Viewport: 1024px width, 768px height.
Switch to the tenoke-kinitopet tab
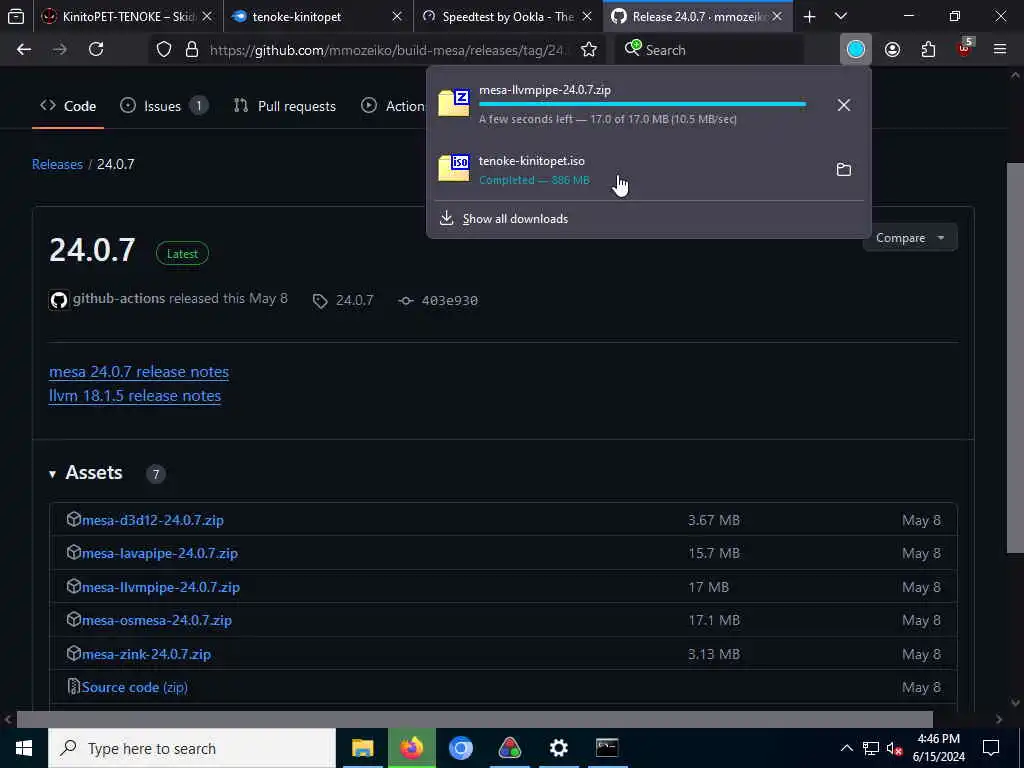pos(317,16)
